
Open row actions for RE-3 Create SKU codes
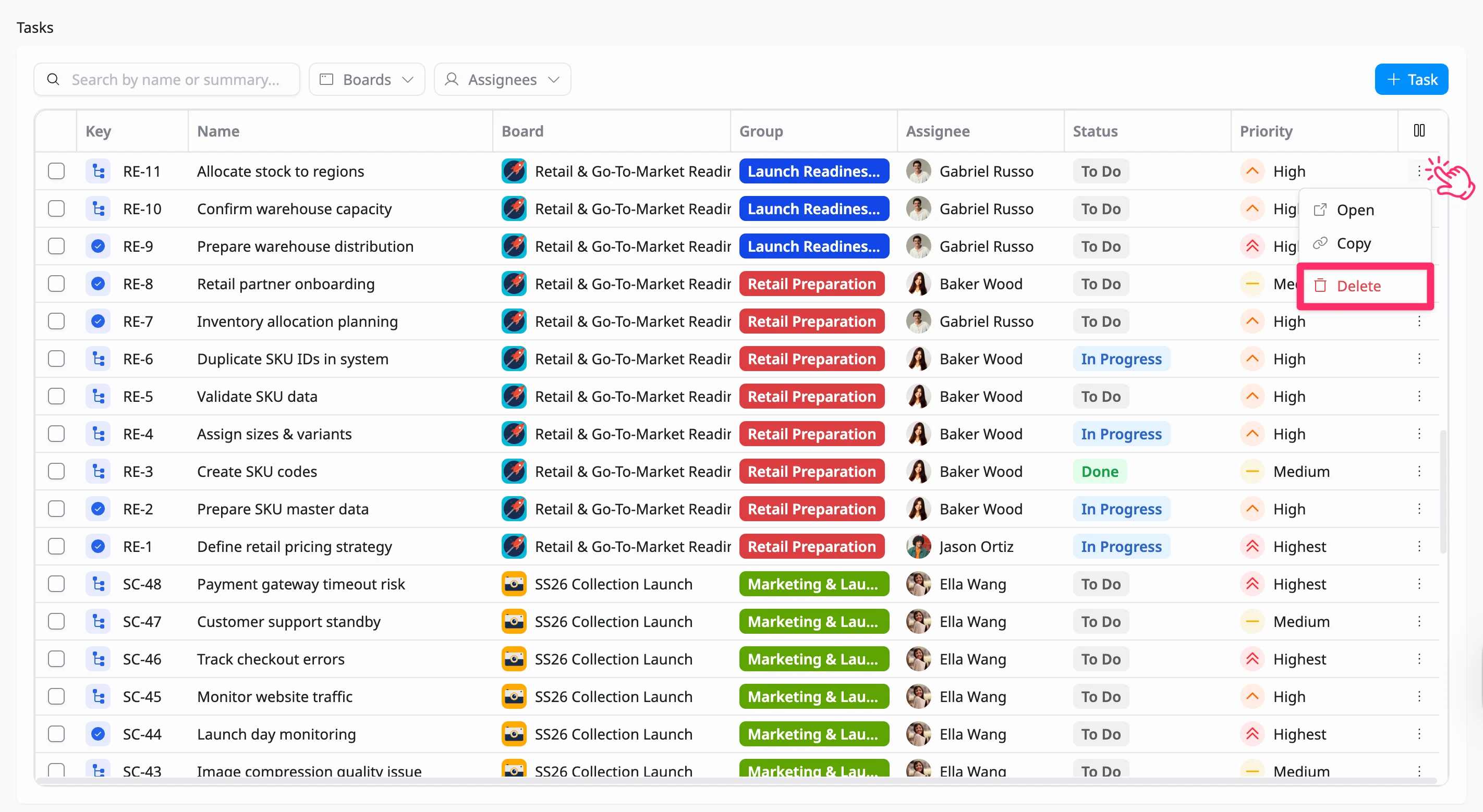click(x=1419, y=472)
